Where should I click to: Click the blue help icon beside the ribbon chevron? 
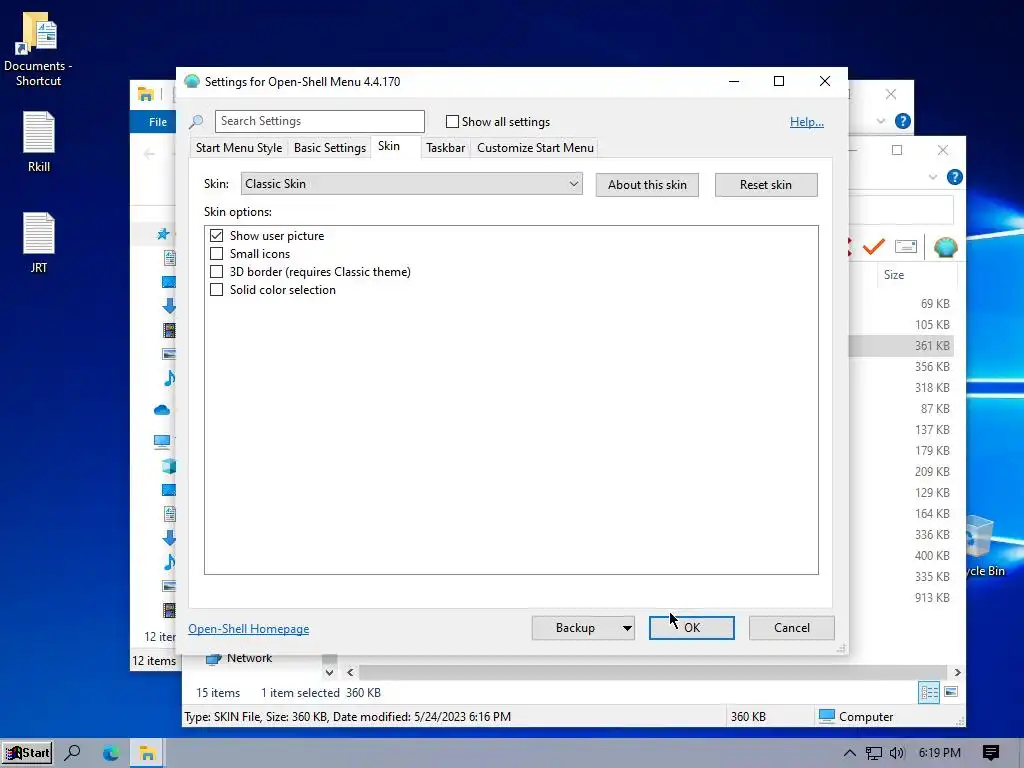(x=954, y=177)
